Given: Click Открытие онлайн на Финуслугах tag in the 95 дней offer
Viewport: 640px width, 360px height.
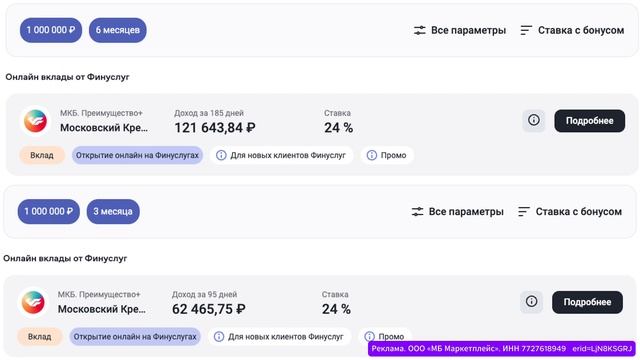Looking at the screenshot, I should point(135,337).
